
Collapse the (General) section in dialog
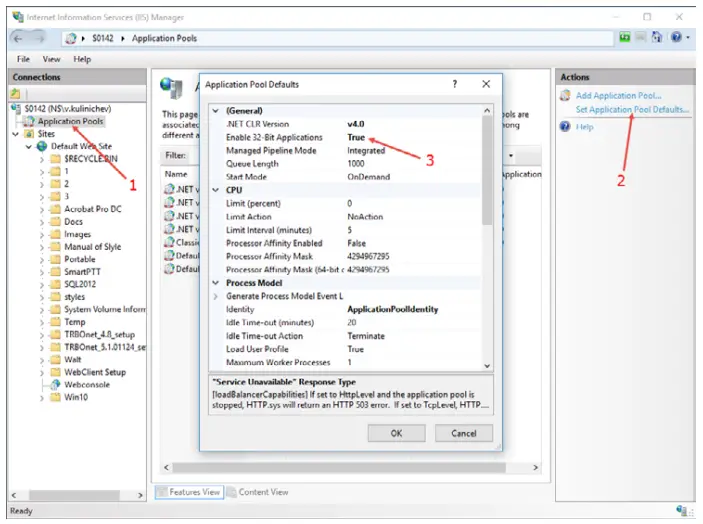pyautogui.click(x=216, y=111)
